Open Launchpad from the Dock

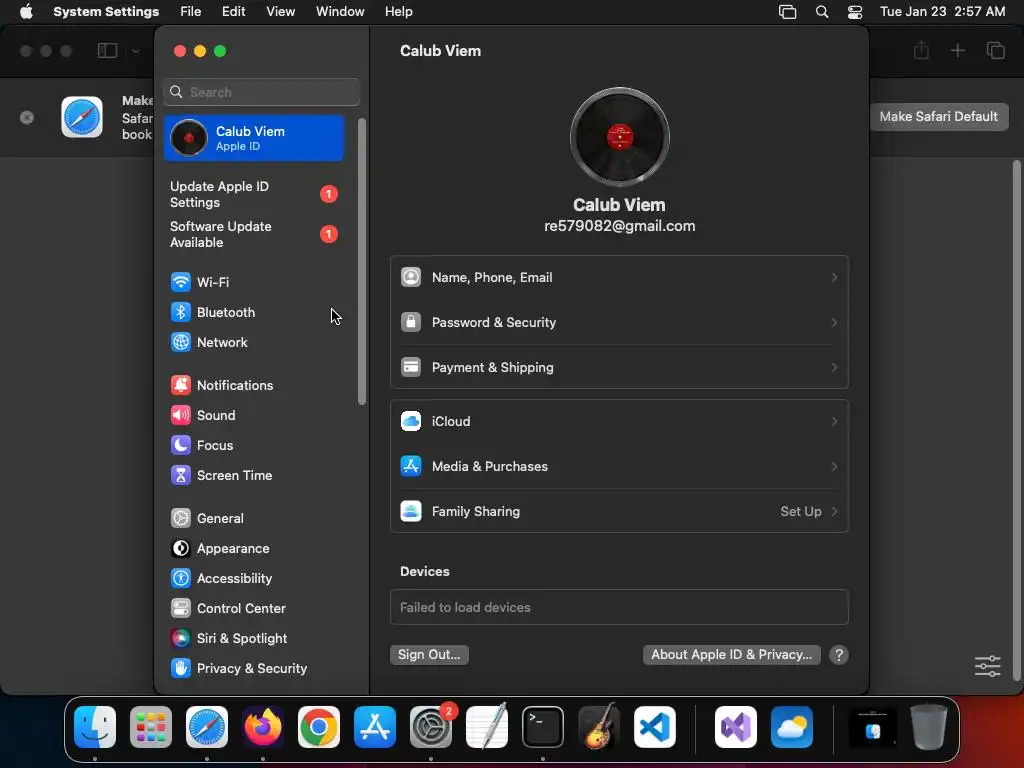tap(151, 727)
